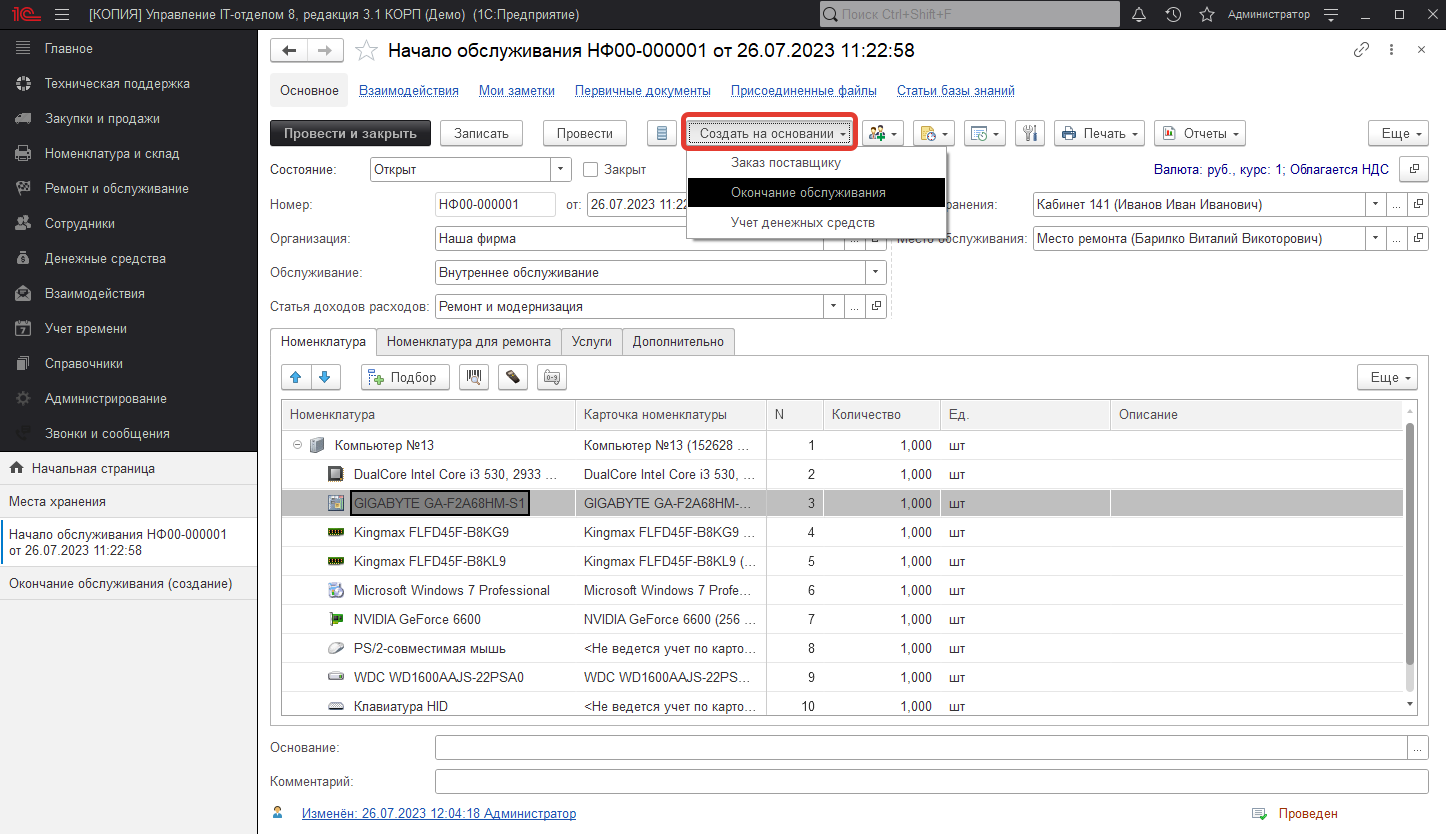
Task: Click the barcode search icon button
Action: tap(475, 377)
